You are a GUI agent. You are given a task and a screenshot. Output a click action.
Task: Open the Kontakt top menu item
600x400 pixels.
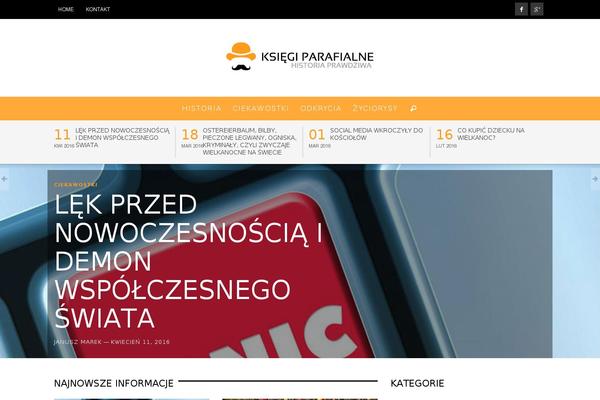(x=98, y=9)
